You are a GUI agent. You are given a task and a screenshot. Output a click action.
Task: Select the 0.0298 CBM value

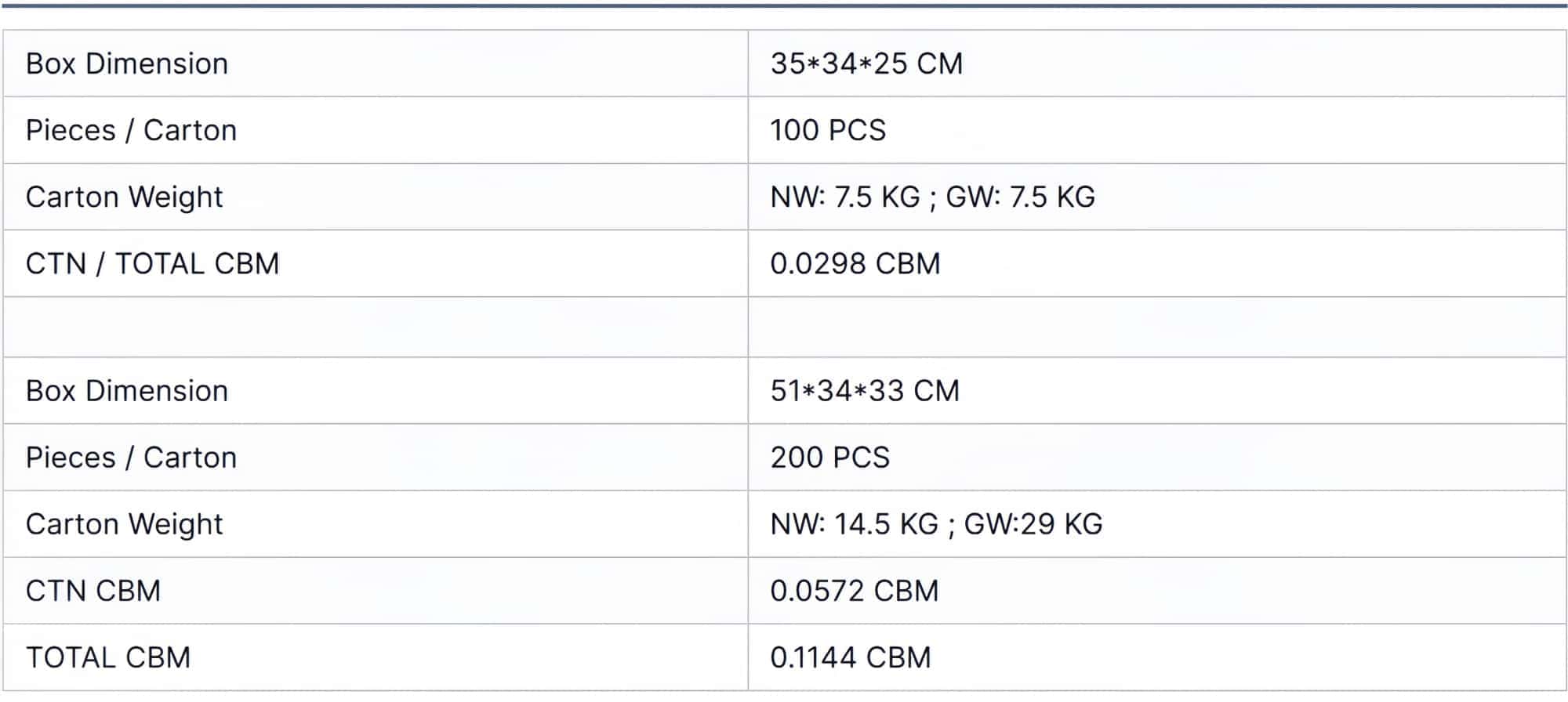[855, 263]
